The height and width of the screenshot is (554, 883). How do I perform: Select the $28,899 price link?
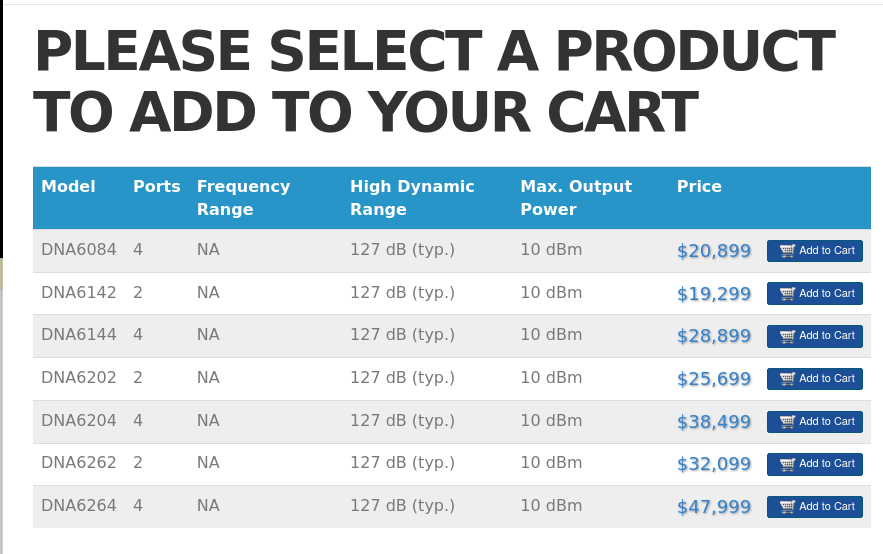pos(713,336)
